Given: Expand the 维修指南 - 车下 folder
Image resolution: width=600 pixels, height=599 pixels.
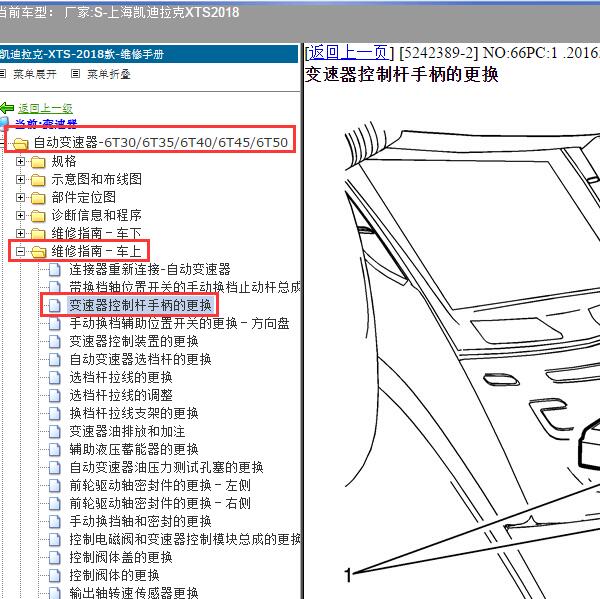Looking at the screenshot, I should (x=20, y=234).
